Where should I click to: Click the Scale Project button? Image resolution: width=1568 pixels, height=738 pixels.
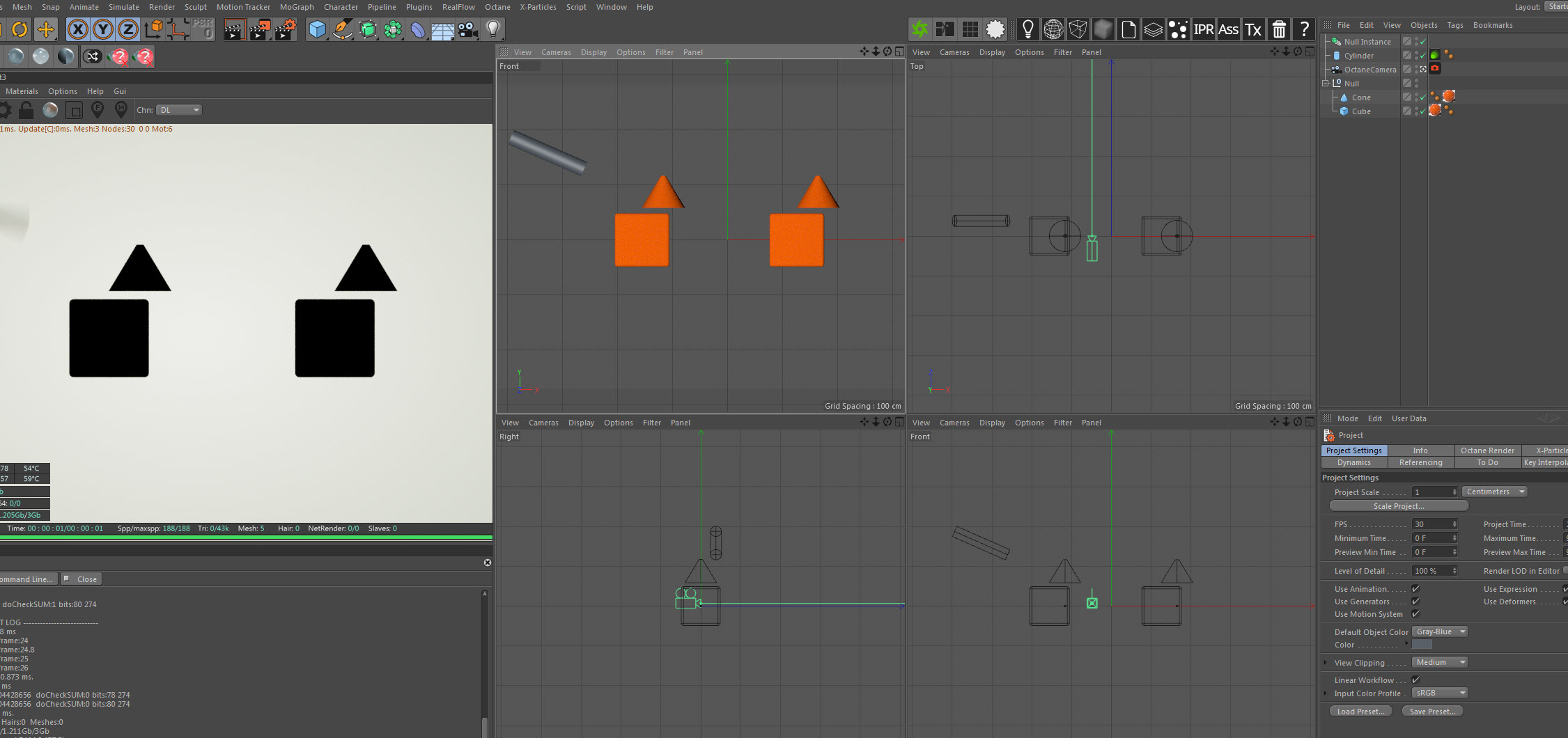coord(1398,506)
